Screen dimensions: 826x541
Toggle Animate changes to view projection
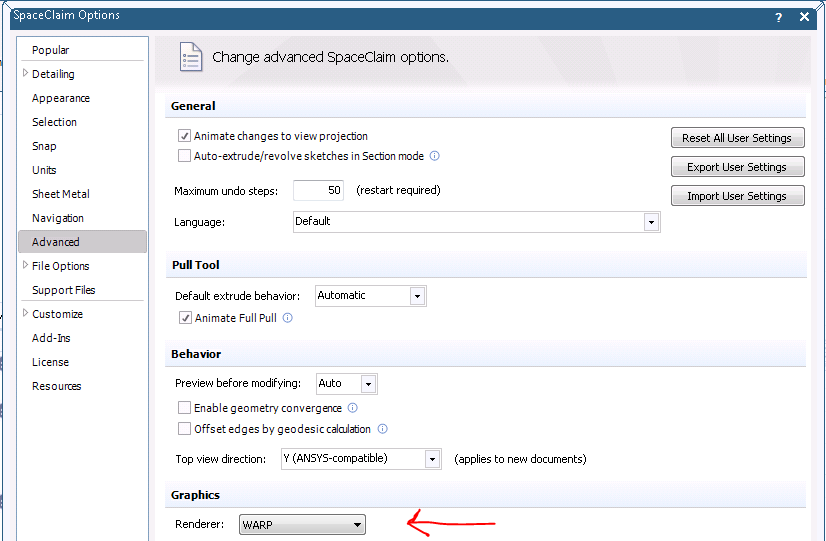[184, 136]
